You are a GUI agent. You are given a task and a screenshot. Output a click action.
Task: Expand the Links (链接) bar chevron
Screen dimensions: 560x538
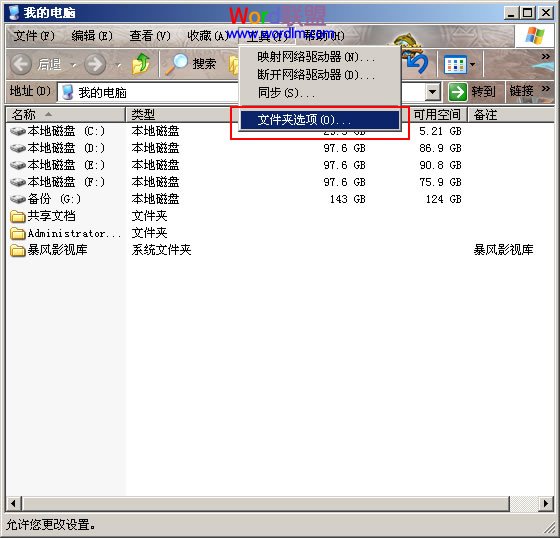click(x=545, y=88)
